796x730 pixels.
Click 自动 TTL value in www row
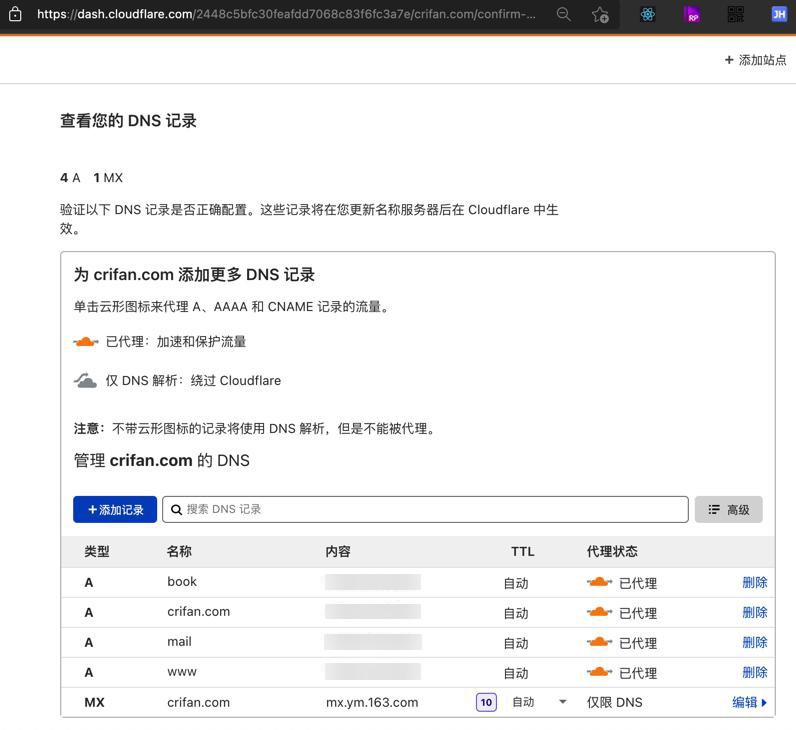[x=516, y=673]
